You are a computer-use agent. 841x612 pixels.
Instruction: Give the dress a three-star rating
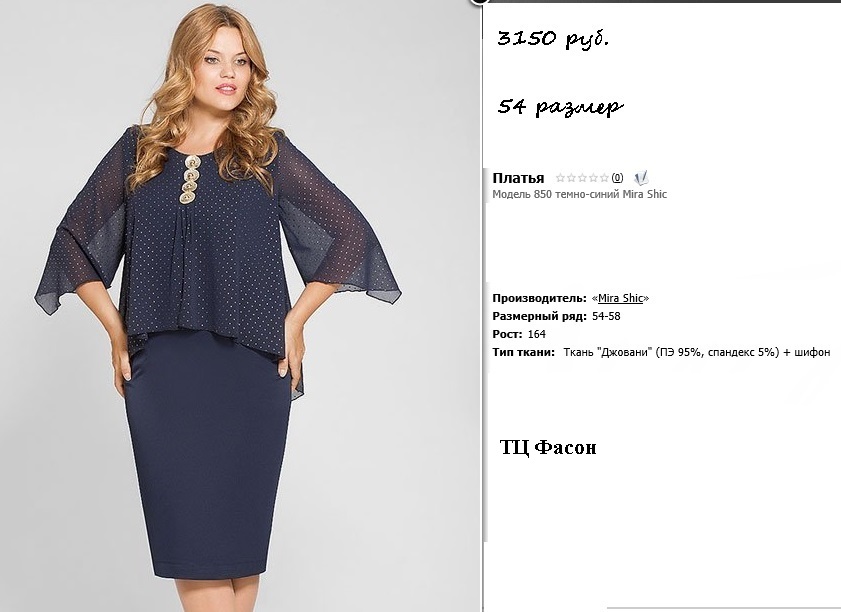pyautogui.click(x=582, y=178)
